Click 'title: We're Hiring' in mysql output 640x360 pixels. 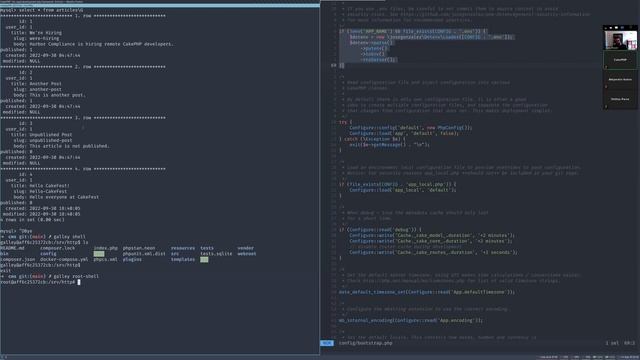(36, 33)
